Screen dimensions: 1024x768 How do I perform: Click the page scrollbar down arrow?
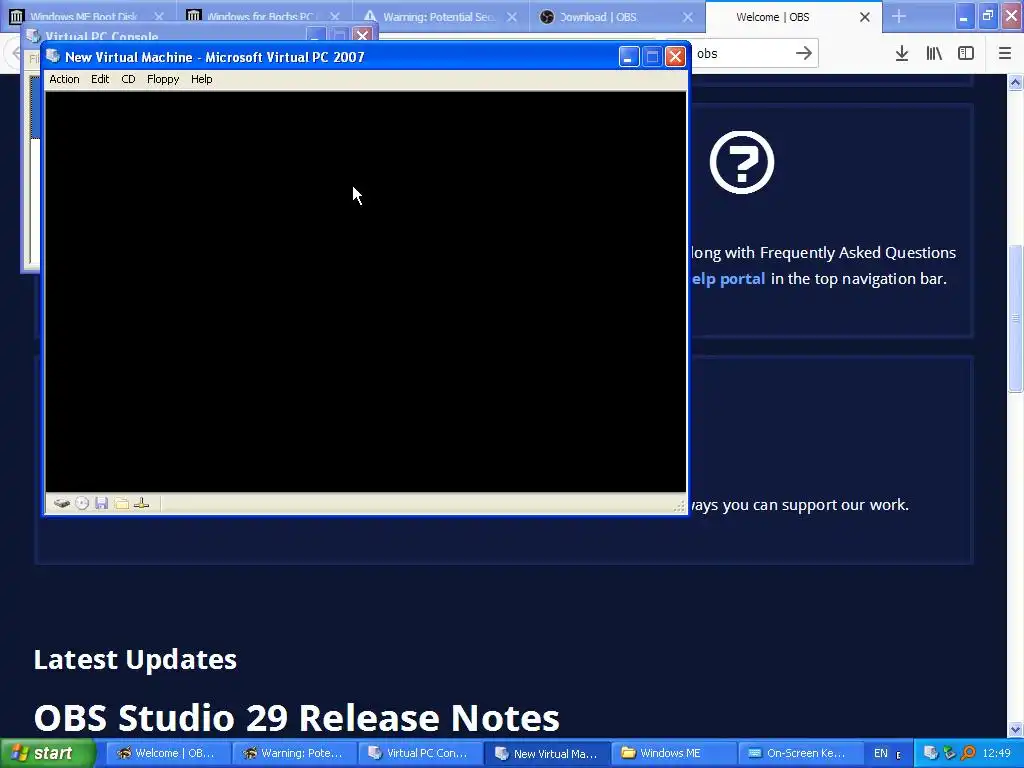pos(1015,729)
